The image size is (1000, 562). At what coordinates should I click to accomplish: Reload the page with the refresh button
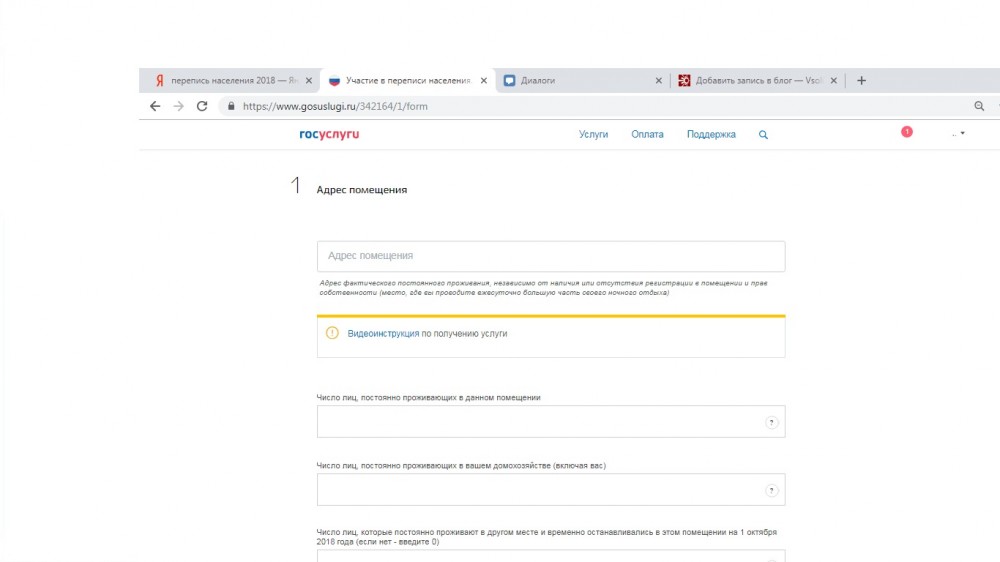tap(202, 106)
